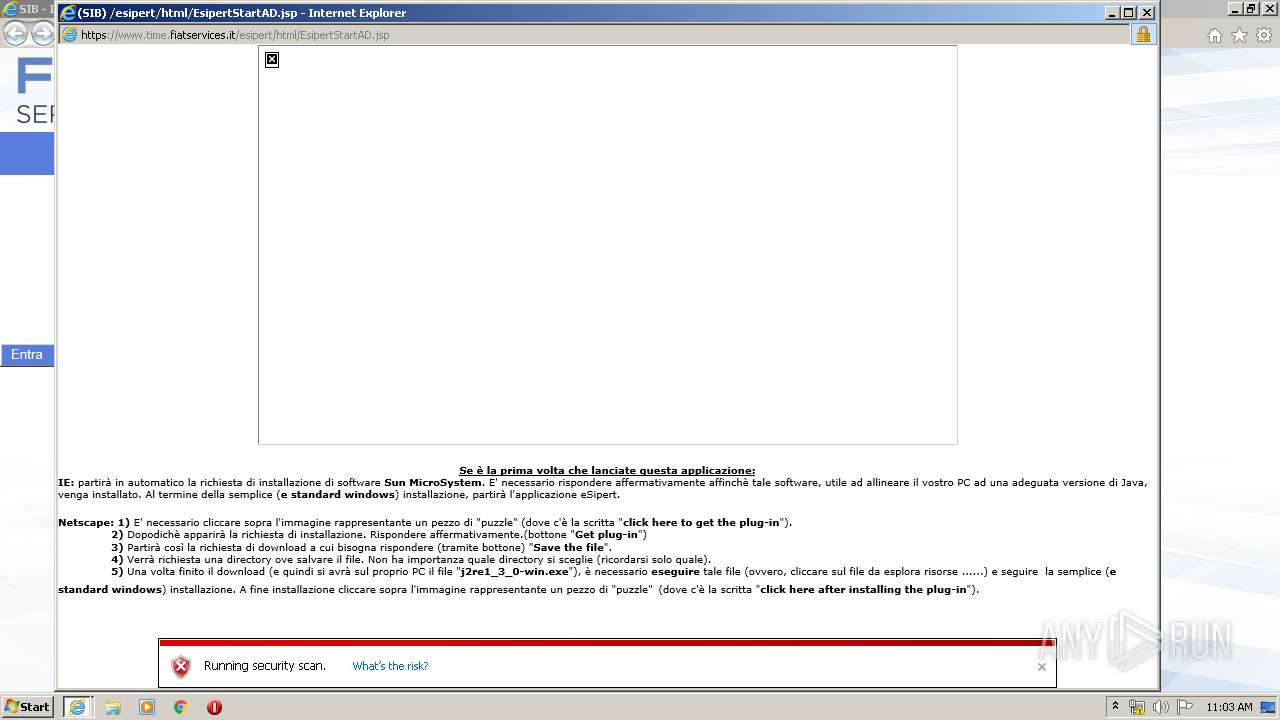Click the 'Save the file' bold text

569,547
